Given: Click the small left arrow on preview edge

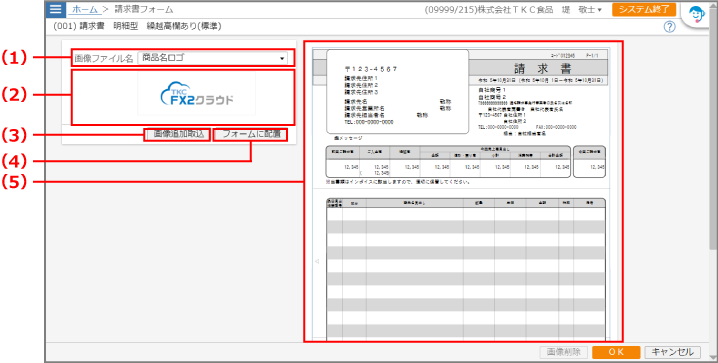Looking at the screenshot, I should coord(316,261).
